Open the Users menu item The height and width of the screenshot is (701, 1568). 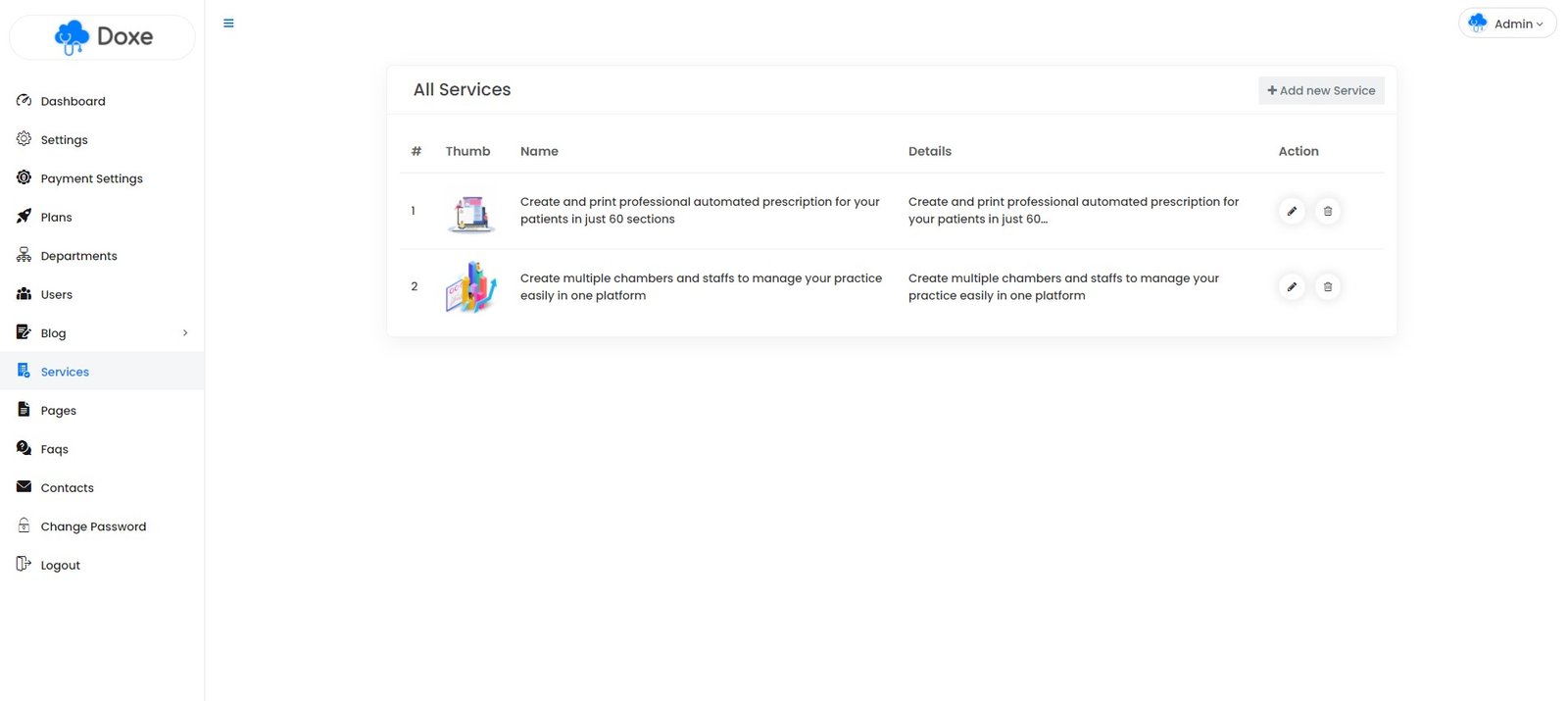point(56,295)
